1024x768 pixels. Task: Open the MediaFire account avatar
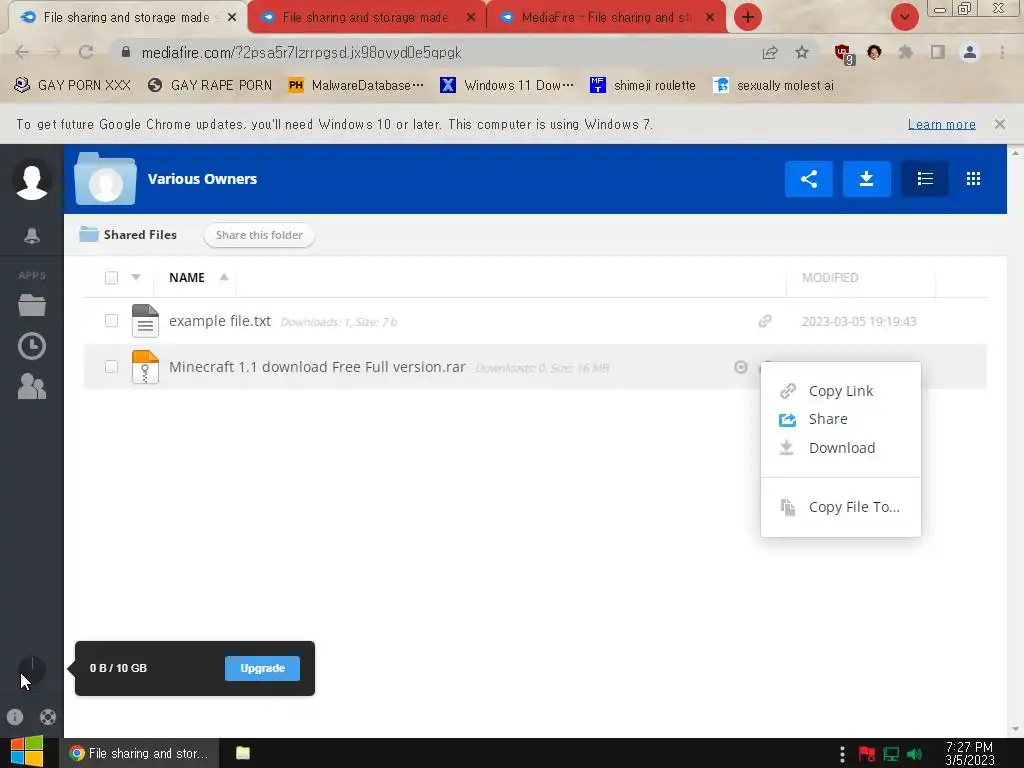pos(31,180)
